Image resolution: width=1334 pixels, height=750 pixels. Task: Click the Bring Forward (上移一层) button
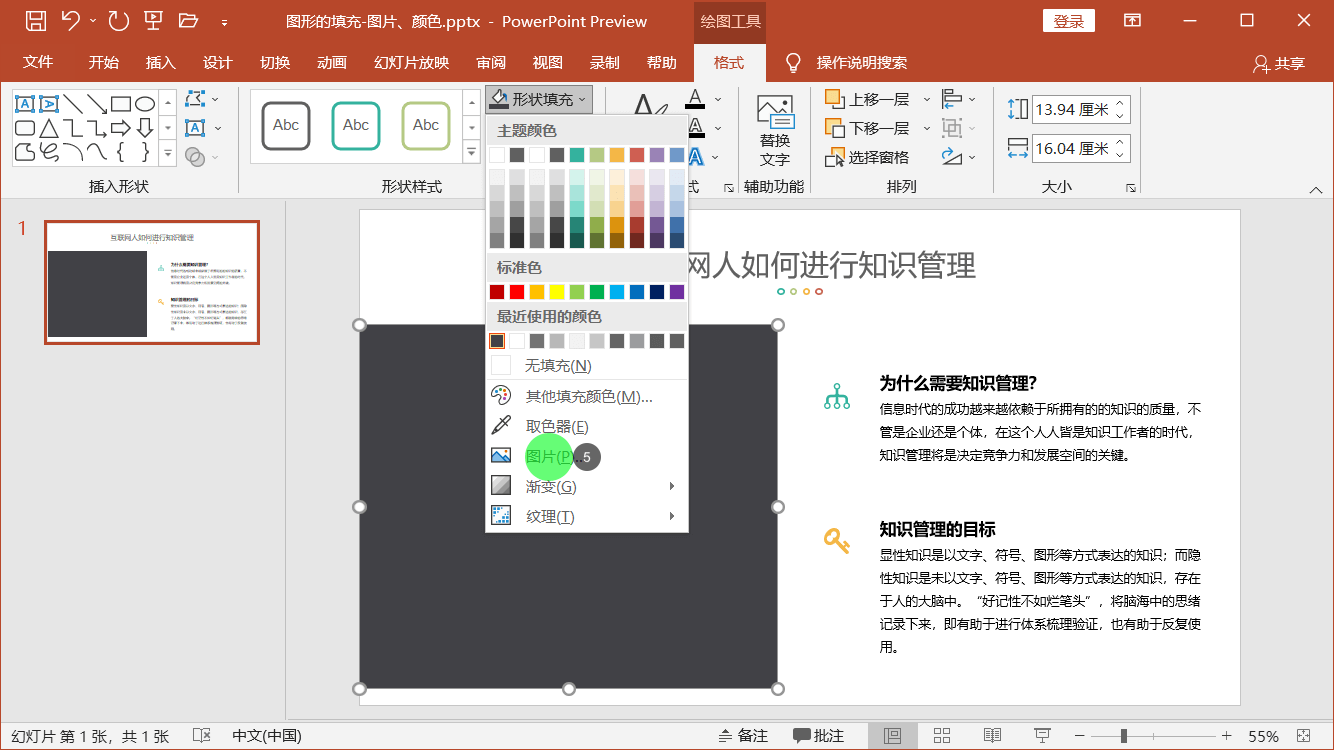(867, 99)
